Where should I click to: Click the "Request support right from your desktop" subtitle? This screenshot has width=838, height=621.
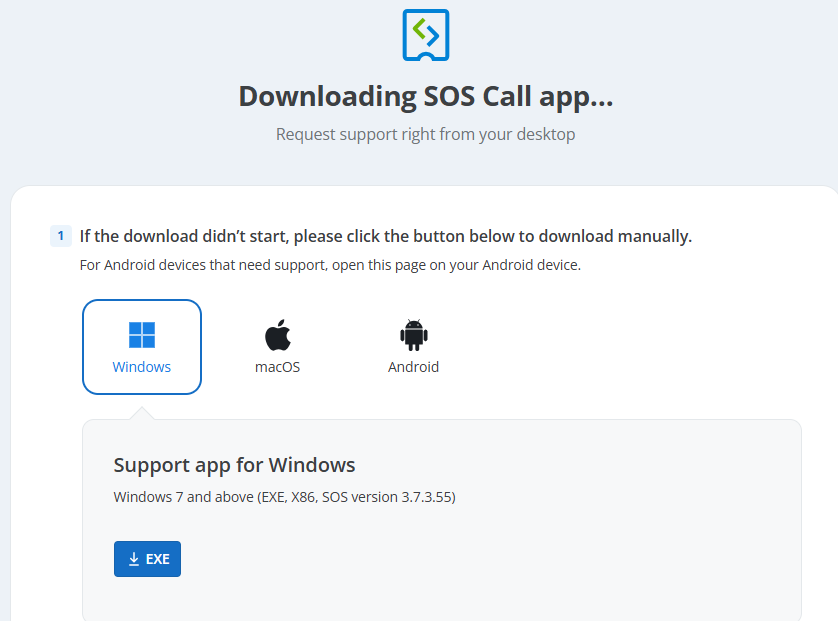[425, 134]
